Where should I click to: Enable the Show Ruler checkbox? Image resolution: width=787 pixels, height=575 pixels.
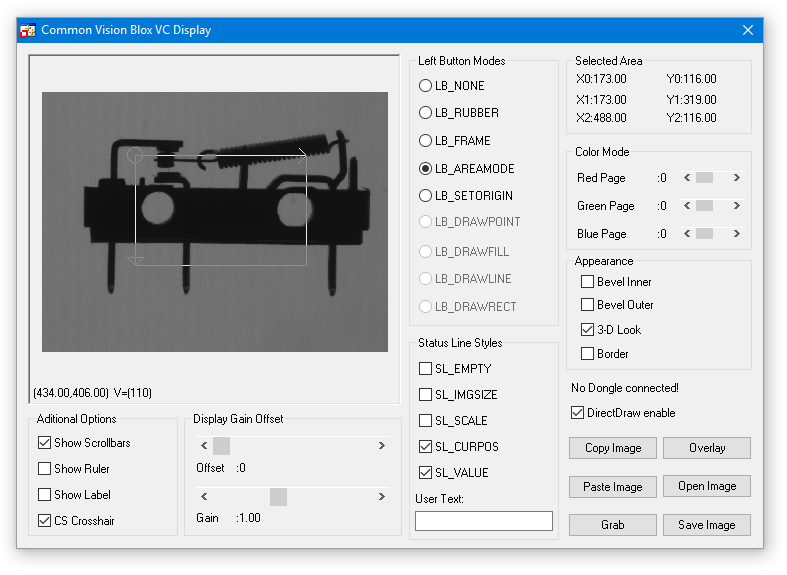(x=44, y=469)
